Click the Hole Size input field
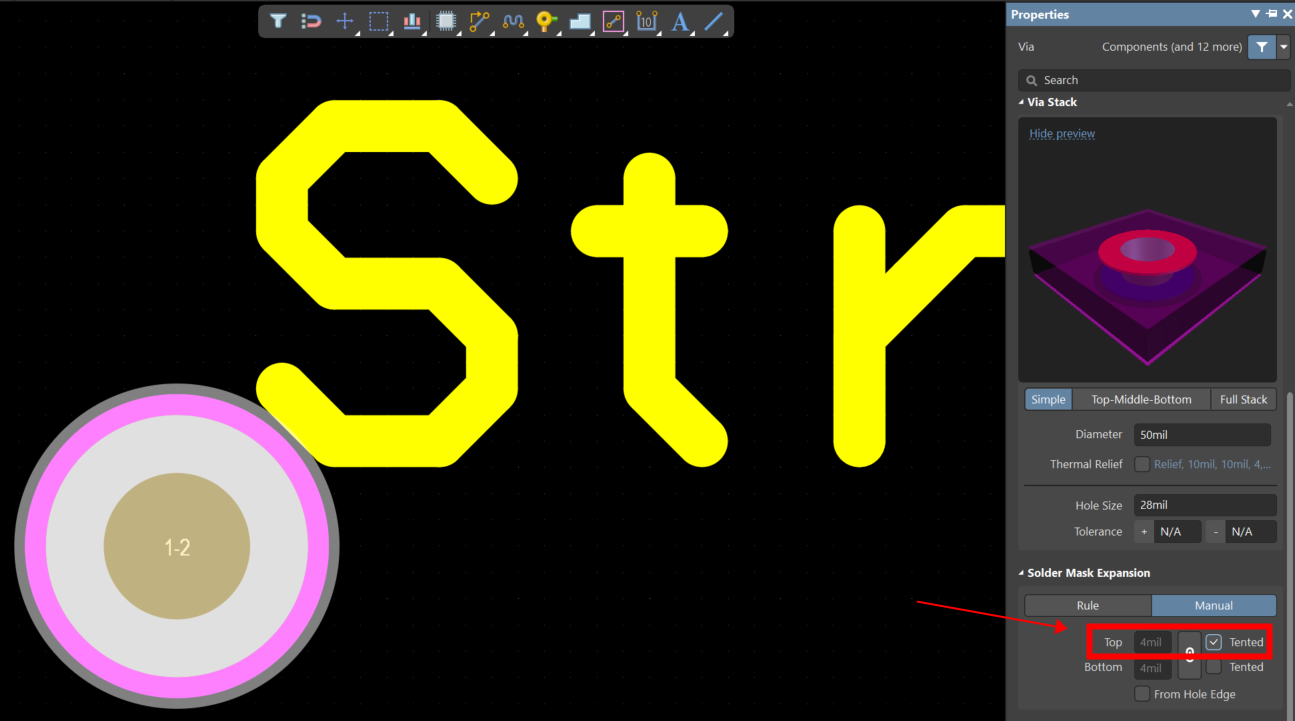The width and height of the screenshot is (1295, 721). point(1204,505)
